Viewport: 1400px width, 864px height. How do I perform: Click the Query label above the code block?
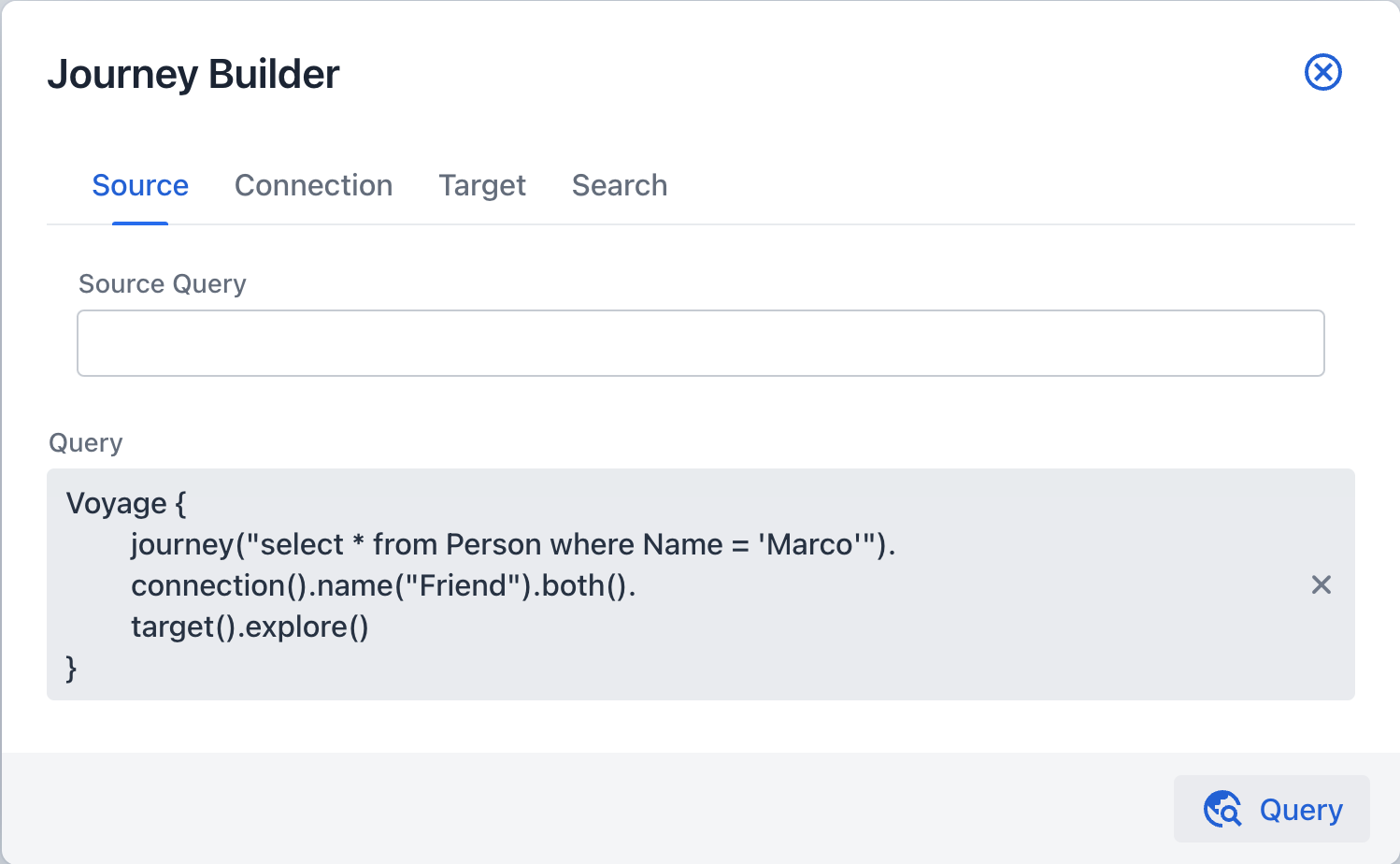85,442
